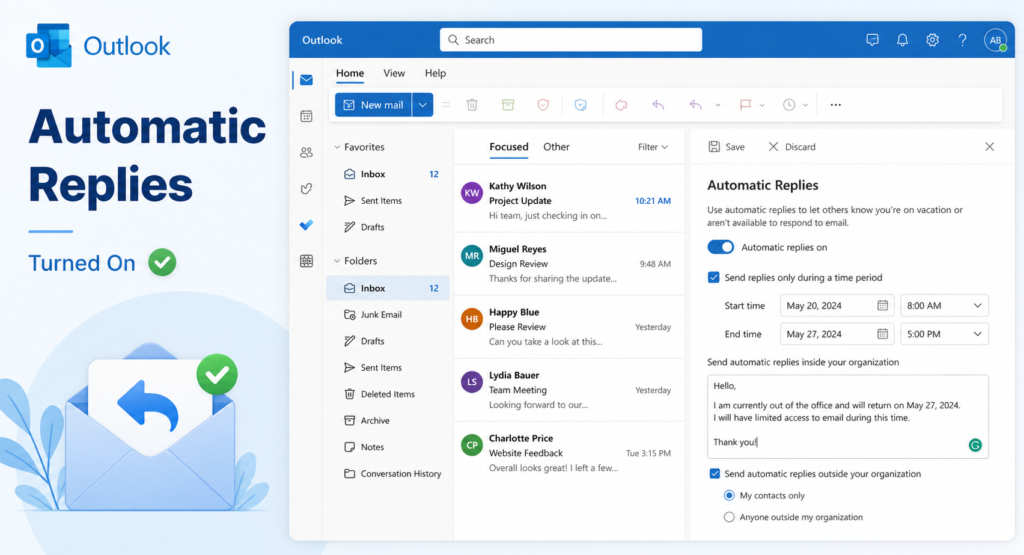
Task: Collapse the Favorites section
Action: click(337, 147)
